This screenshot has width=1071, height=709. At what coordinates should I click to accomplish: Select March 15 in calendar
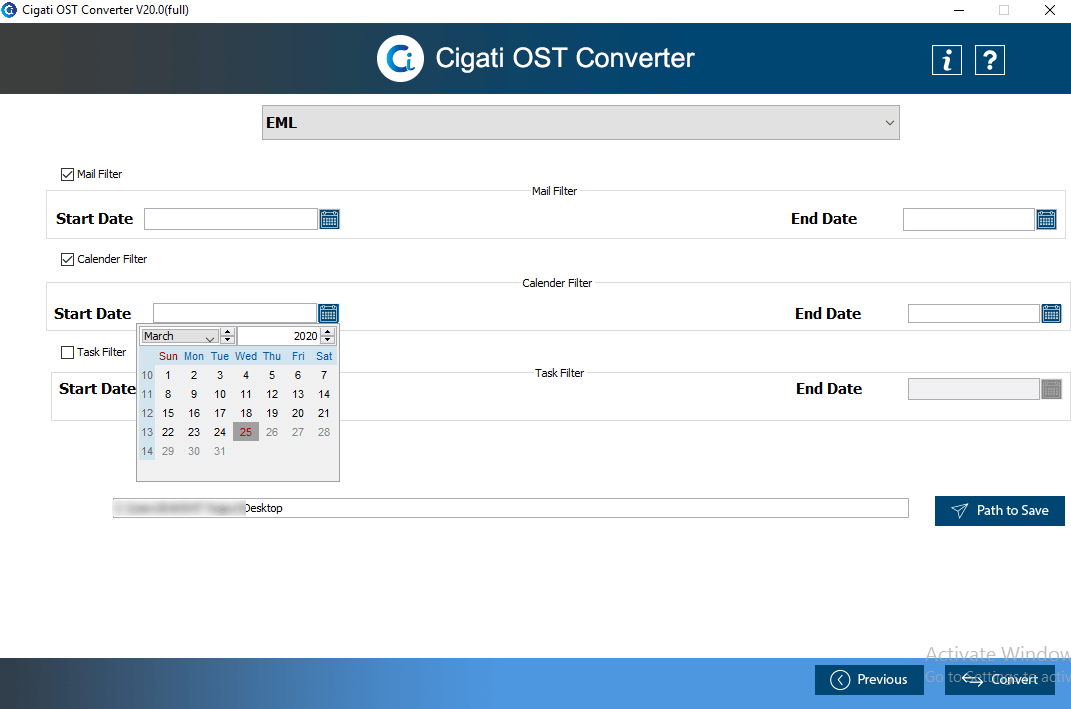tap(168, 413)
